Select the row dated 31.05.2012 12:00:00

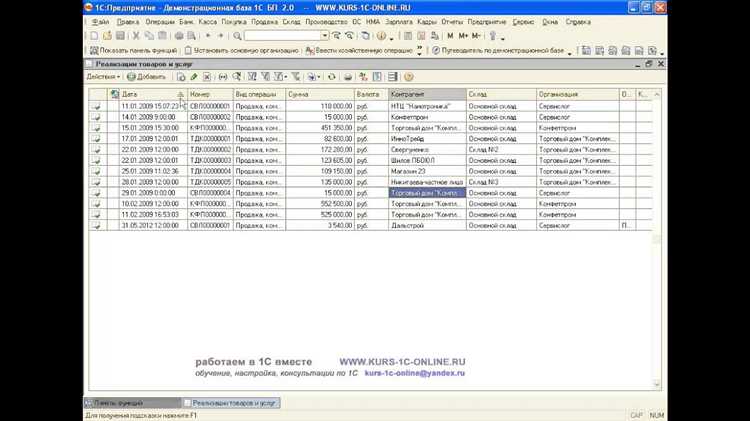(x=370, y=225)
